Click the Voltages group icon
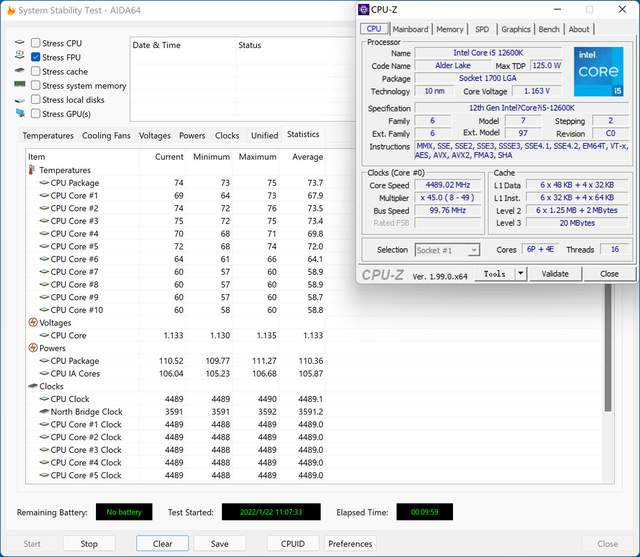The image size is (640, 557). pos(32,323)
